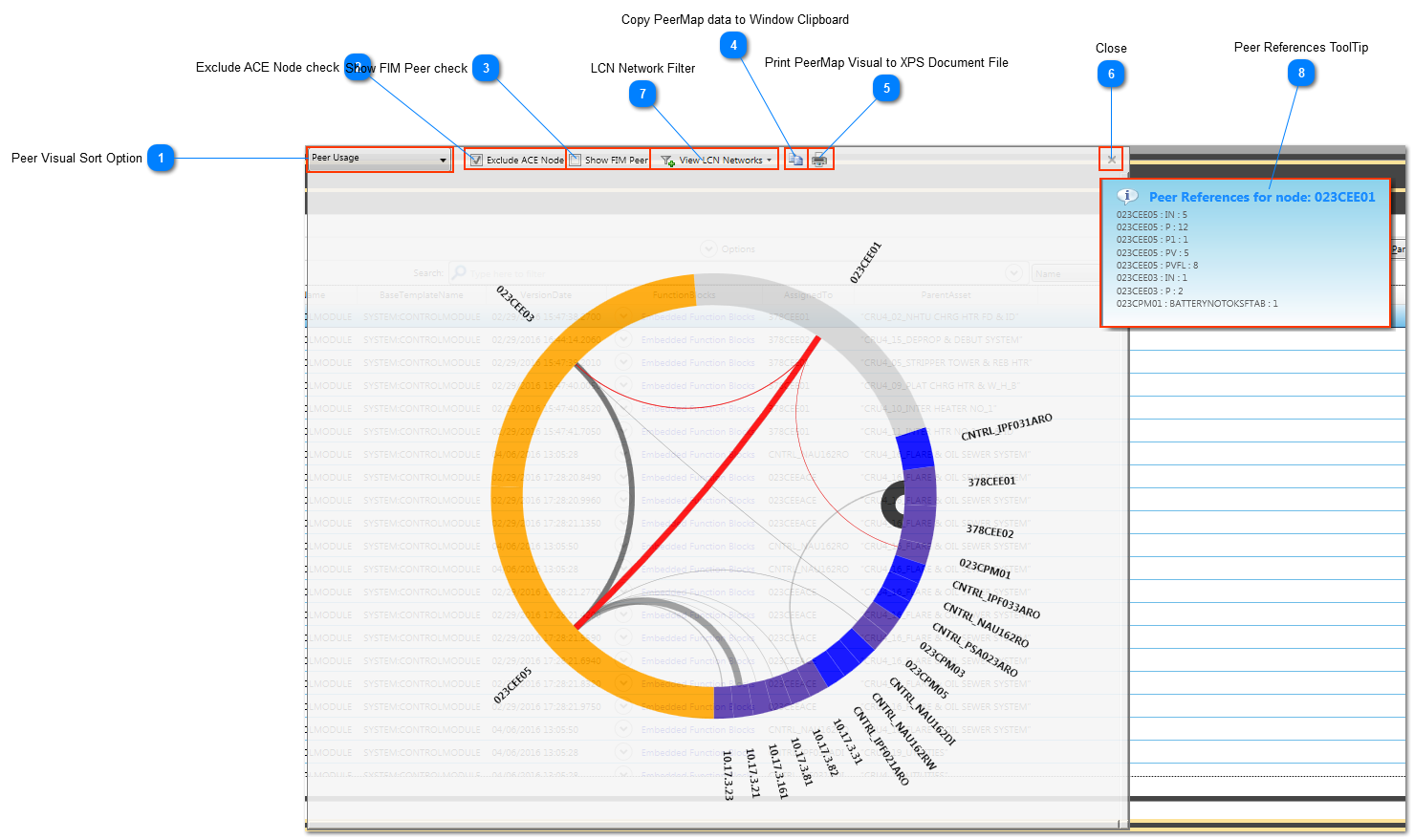This screenshot has width=1414, height=840.
Task: Select the CNTRL_NAU162RO node label
Action: pos(986,625)
